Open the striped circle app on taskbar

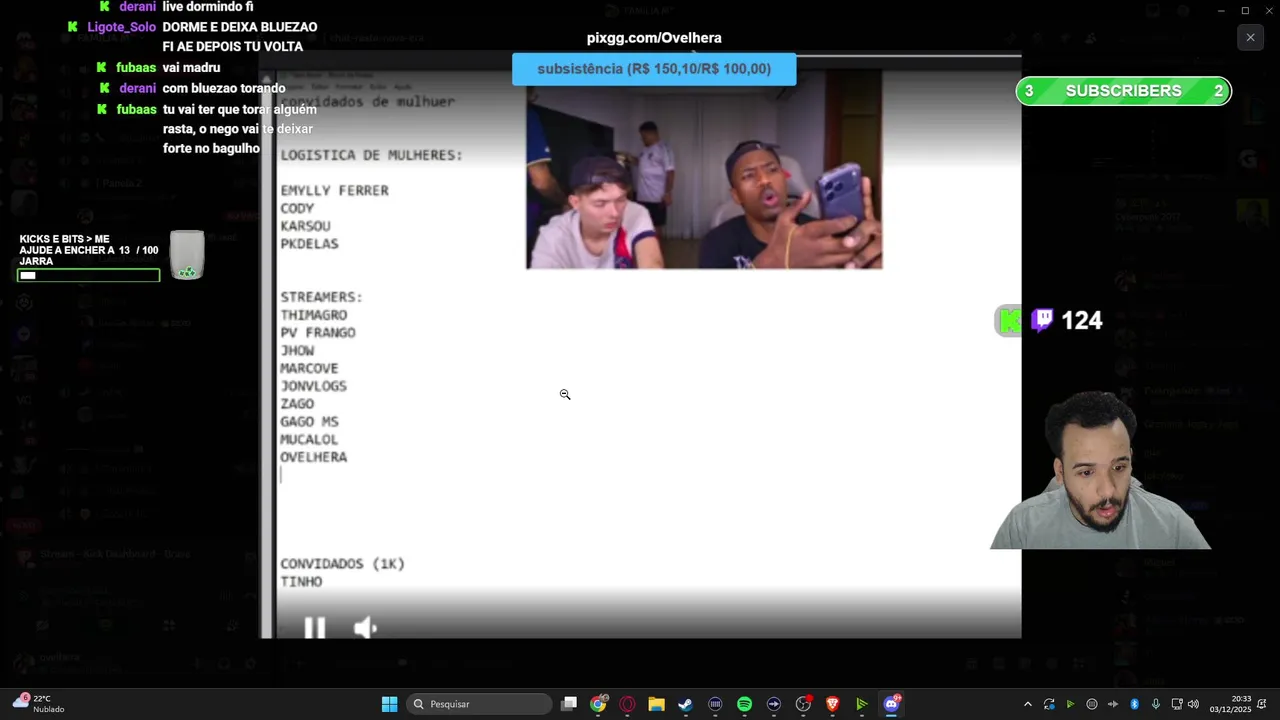click(x=715, y=704)
